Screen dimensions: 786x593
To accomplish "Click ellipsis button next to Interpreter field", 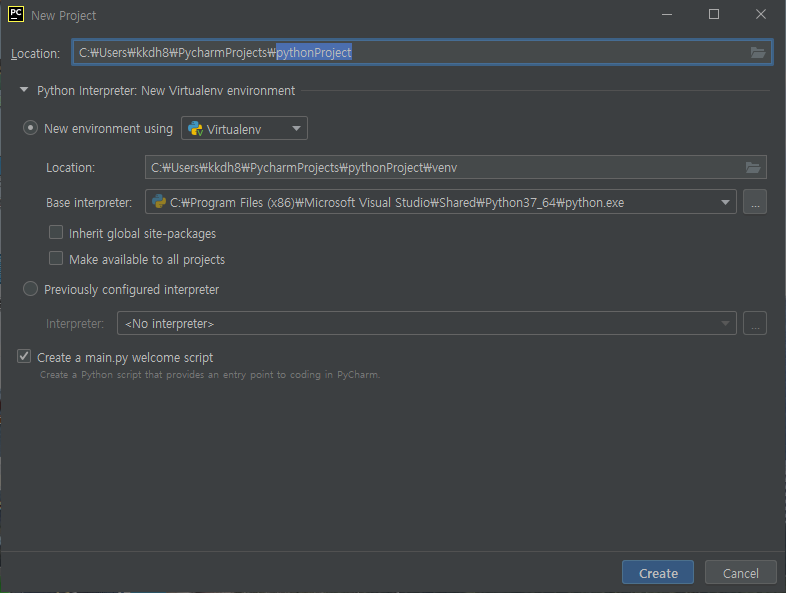I will pyautogui.click(x=754, y=323).
